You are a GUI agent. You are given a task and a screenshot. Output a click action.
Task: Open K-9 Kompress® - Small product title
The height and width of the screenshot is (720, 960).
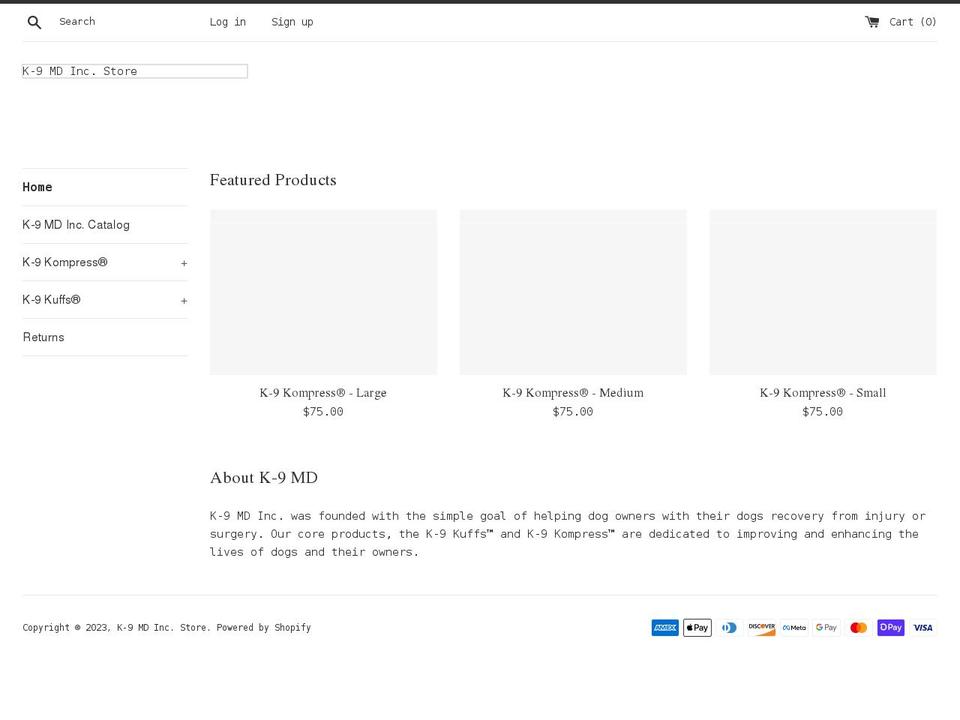point(823,393)
